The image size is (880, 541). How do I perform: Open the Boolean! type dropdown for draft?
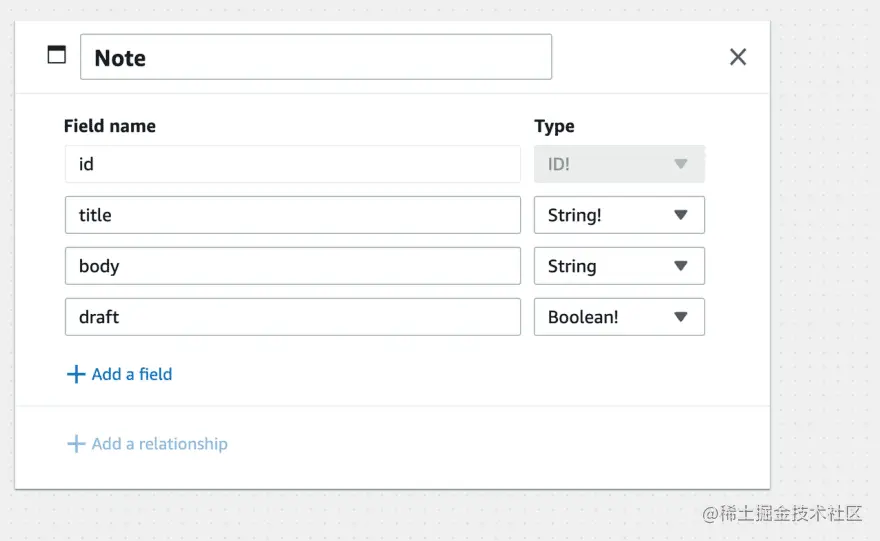coord(681,317)
